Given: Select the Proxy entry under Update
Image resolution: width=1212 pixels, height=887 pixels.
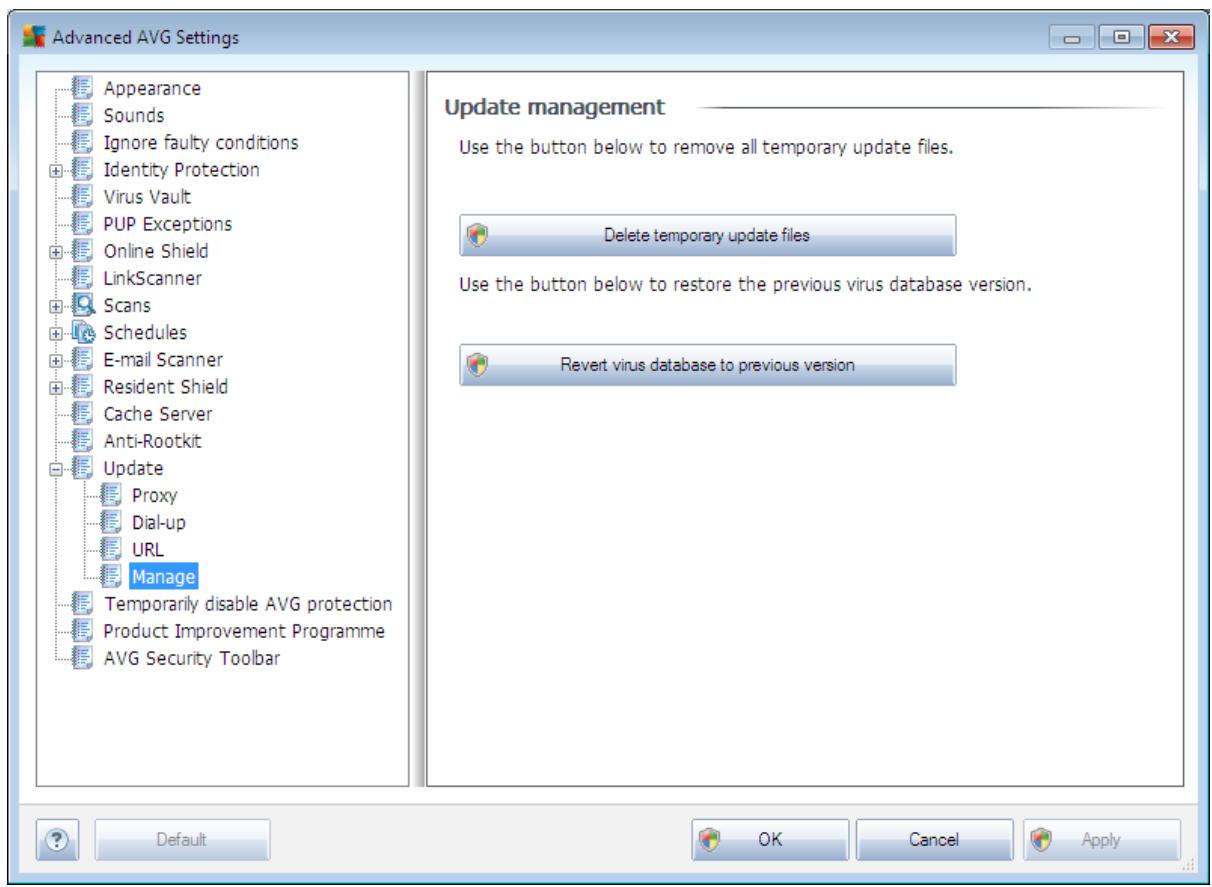Looking at the screenshot, I should 155,495.
